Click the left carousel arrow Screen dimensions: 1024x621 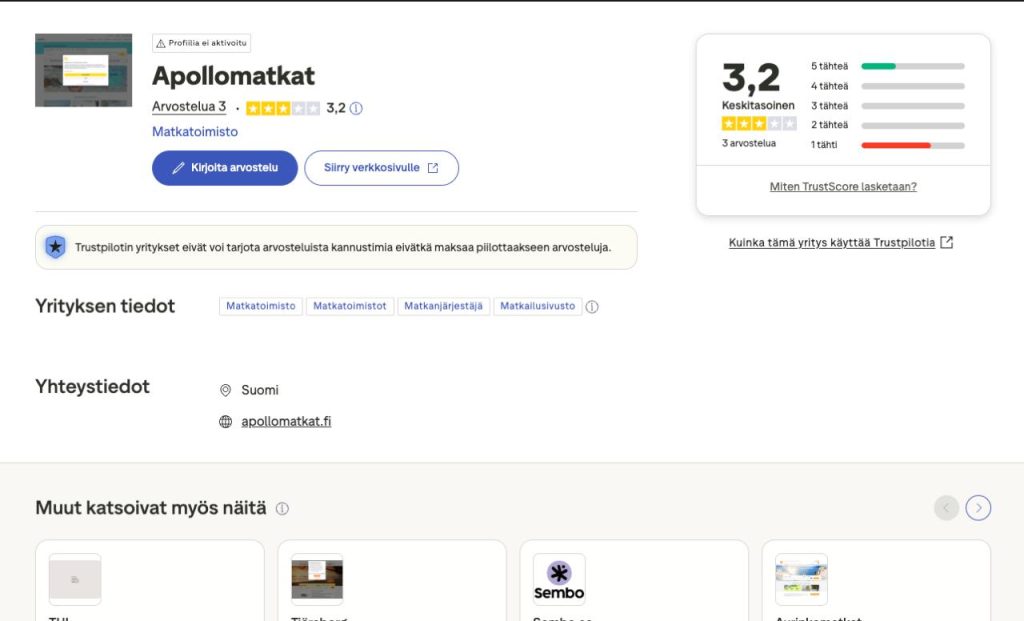[x=946, y=508]
